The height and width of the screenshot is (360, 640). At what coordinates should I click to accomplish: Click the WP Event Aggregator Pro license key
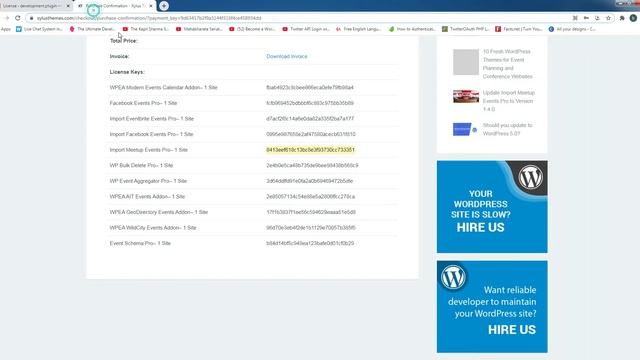pyautogui.click(x=309, y=181)
